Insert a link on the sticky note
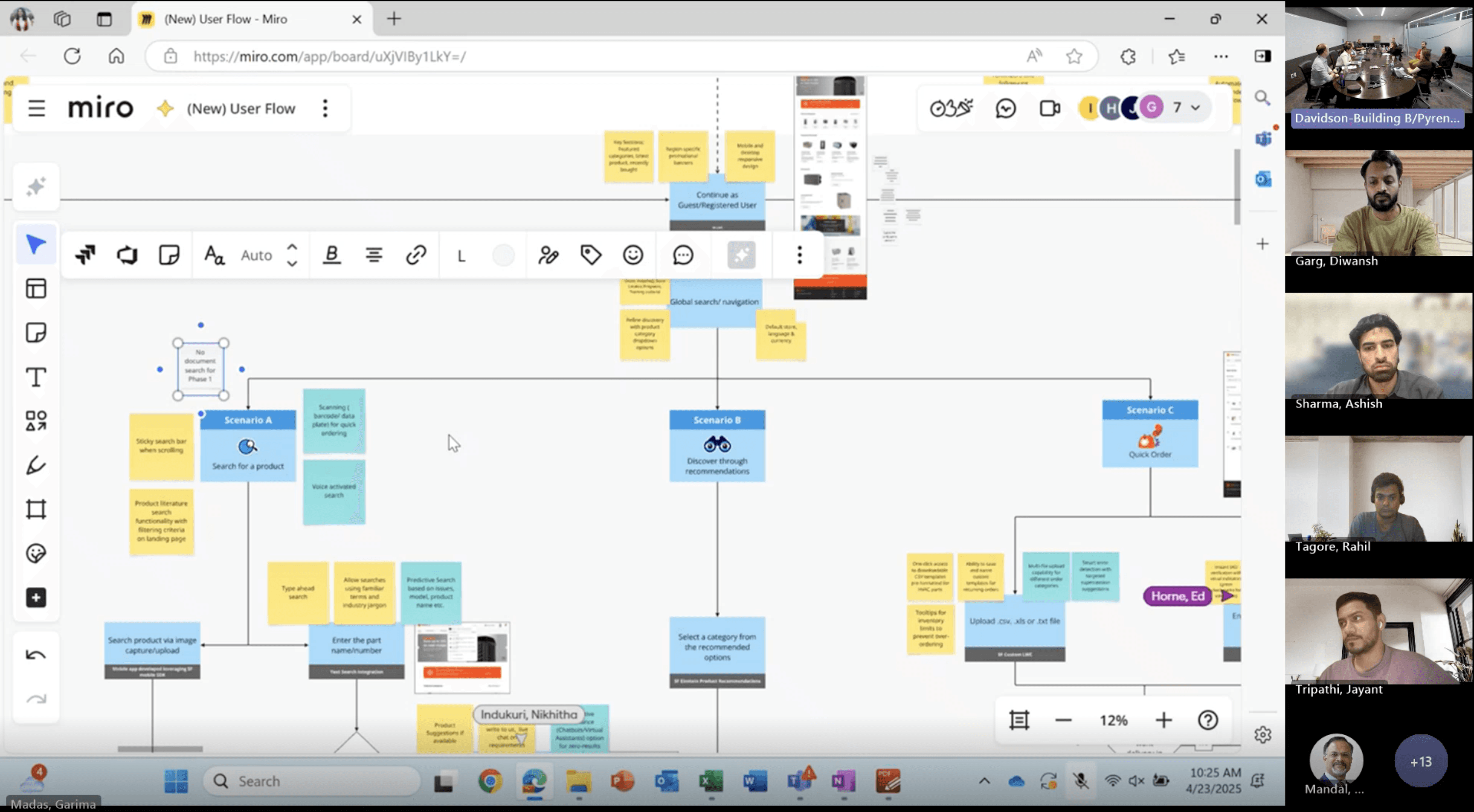 click(x=416, y=255)
